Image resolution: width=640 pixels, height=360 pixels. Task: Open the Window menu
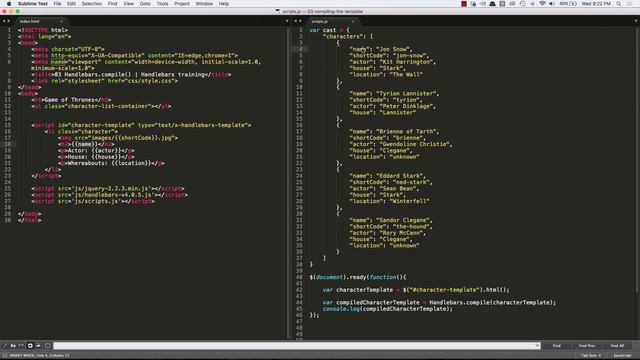[x=204, y=4]
